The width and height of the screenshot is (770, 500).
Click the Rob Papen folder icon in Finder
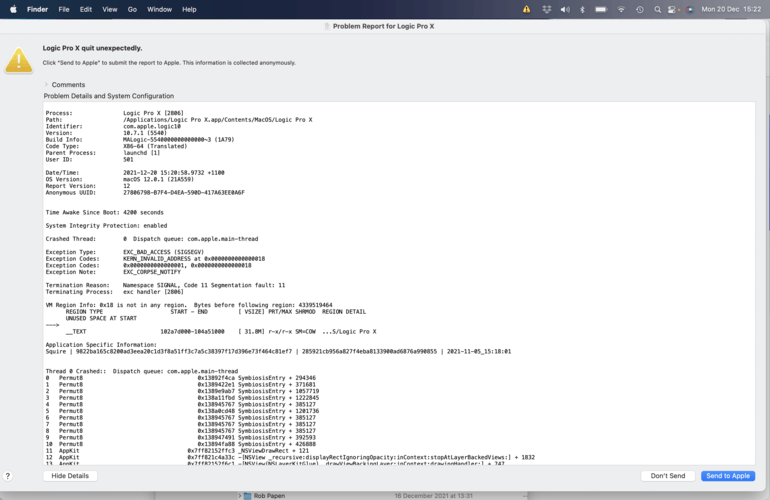point(248,496)
